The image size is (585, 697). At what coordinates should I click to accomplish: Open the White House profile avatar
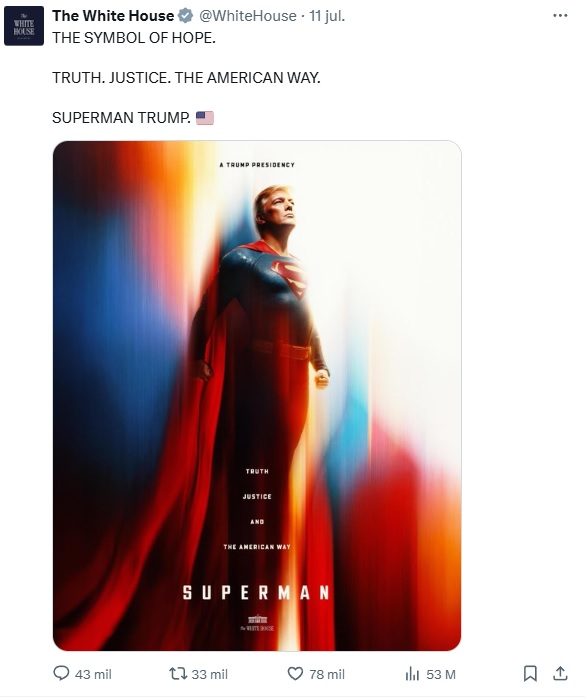(24, 26)
